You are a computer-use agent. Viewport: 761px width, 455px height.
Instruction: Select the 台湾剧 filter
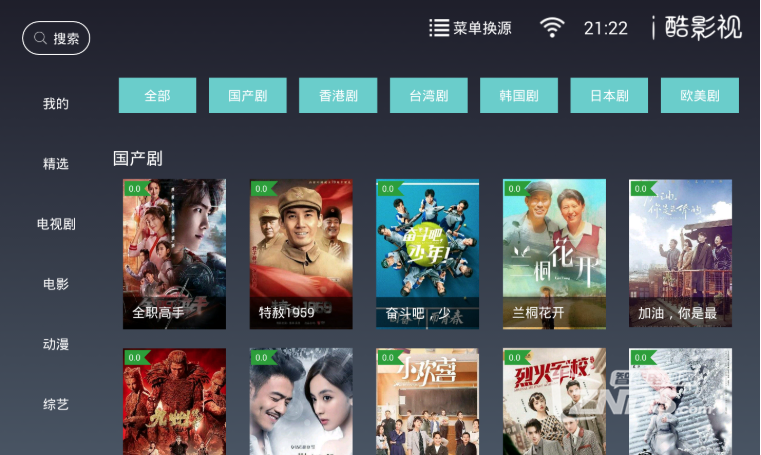click(x=429, y=96)
